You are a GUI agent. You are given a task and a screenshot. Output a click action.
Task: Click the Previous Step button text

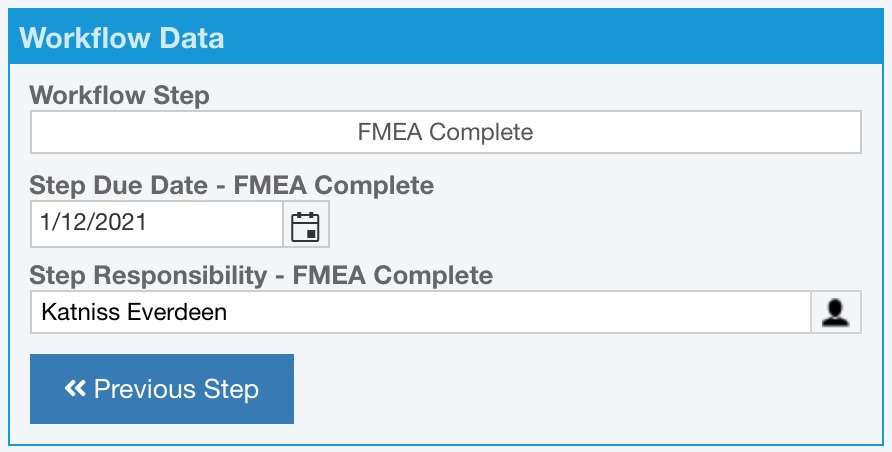pyautogui.click(x=176, y=389)
